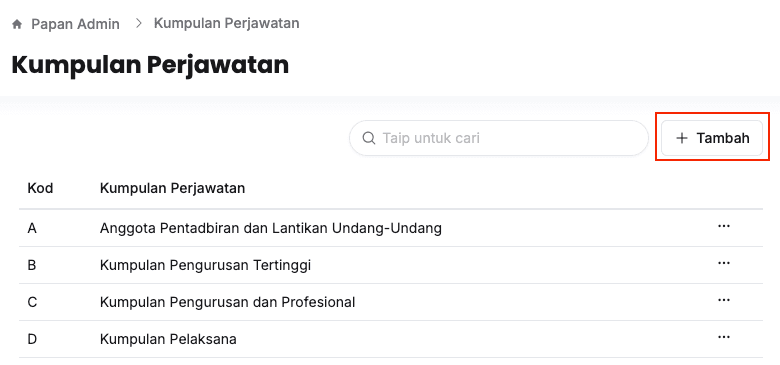Click the Kumpulan Perjawatan breadcrumb
The height and width of the screenshot is (365, 780).
pyautogui.click(x=226, y=23)
